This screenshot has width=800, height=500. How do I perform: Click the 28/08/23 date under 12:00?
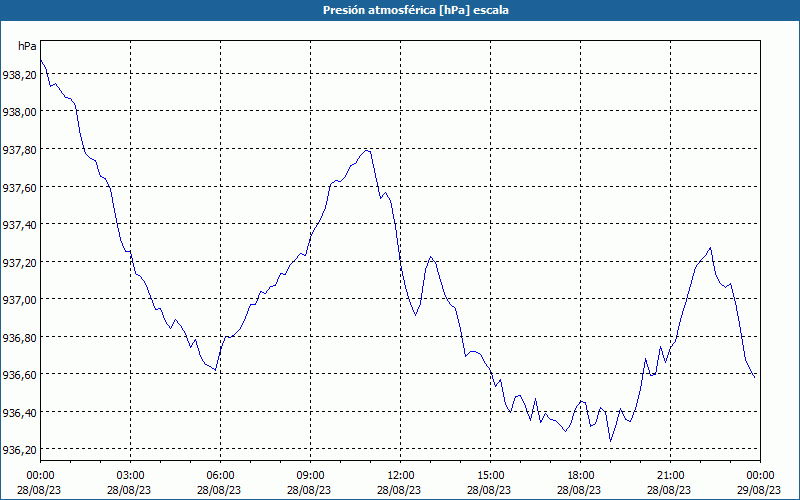click(399, 490)
